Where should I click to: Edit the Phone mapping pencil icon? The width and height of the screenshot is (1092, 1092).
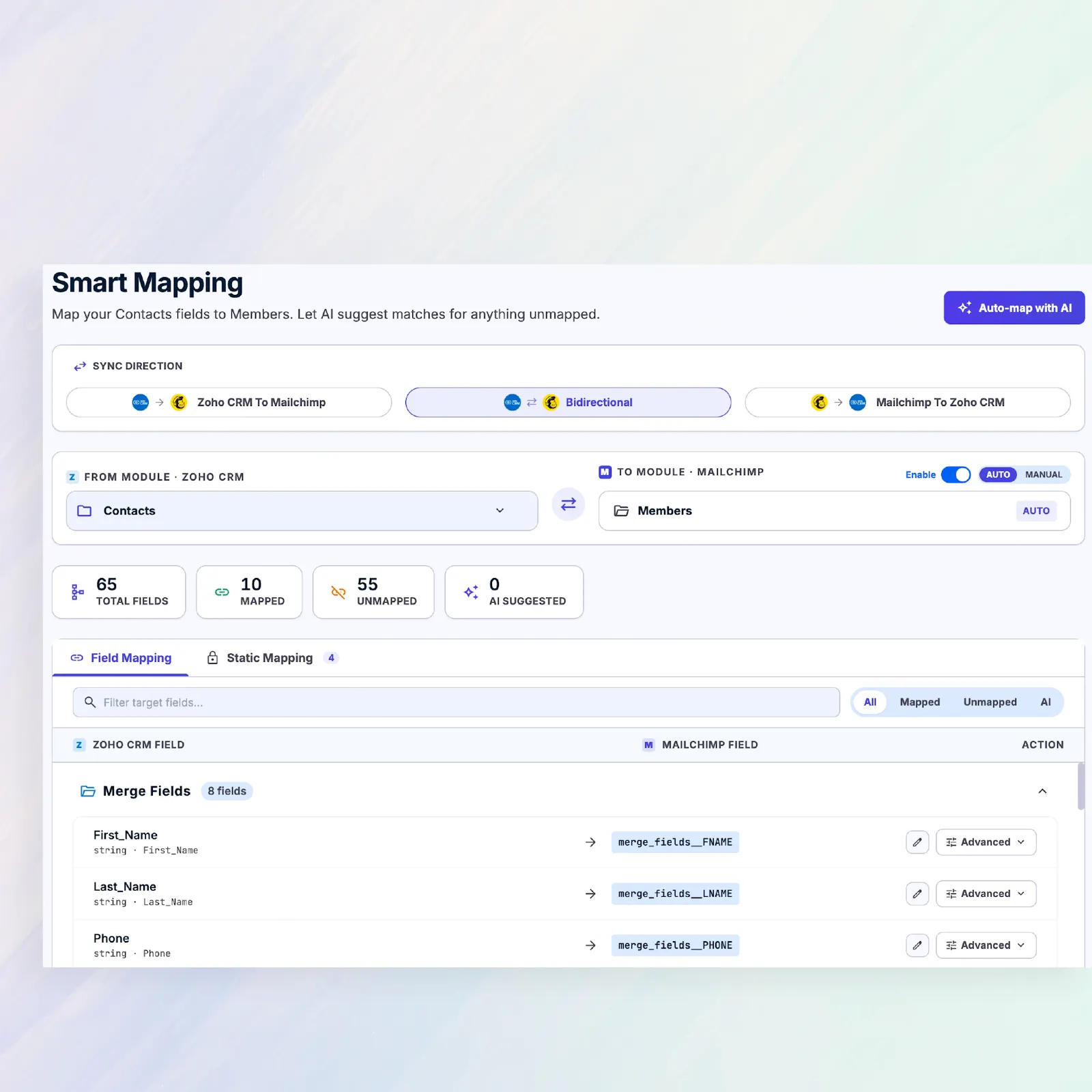pyautogui.click(x=917, y=945)
